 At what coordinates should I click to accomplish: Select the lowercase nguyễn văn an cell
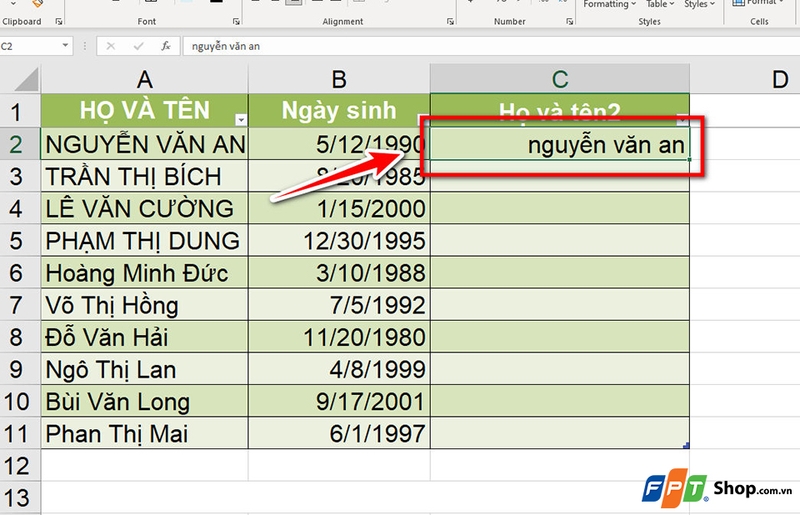560,144
